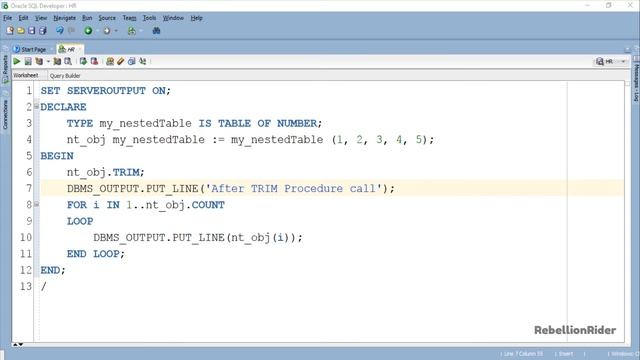Open the Edit menu

(x=23, y=18)
